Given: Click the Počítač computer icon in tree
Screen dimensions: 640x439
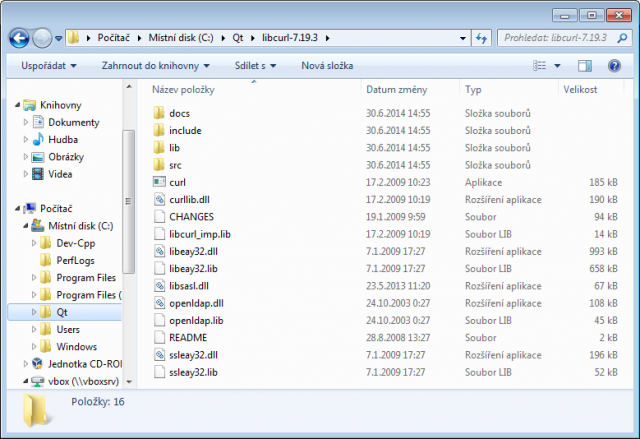Looking at the screenshot, I should [29, 208].
